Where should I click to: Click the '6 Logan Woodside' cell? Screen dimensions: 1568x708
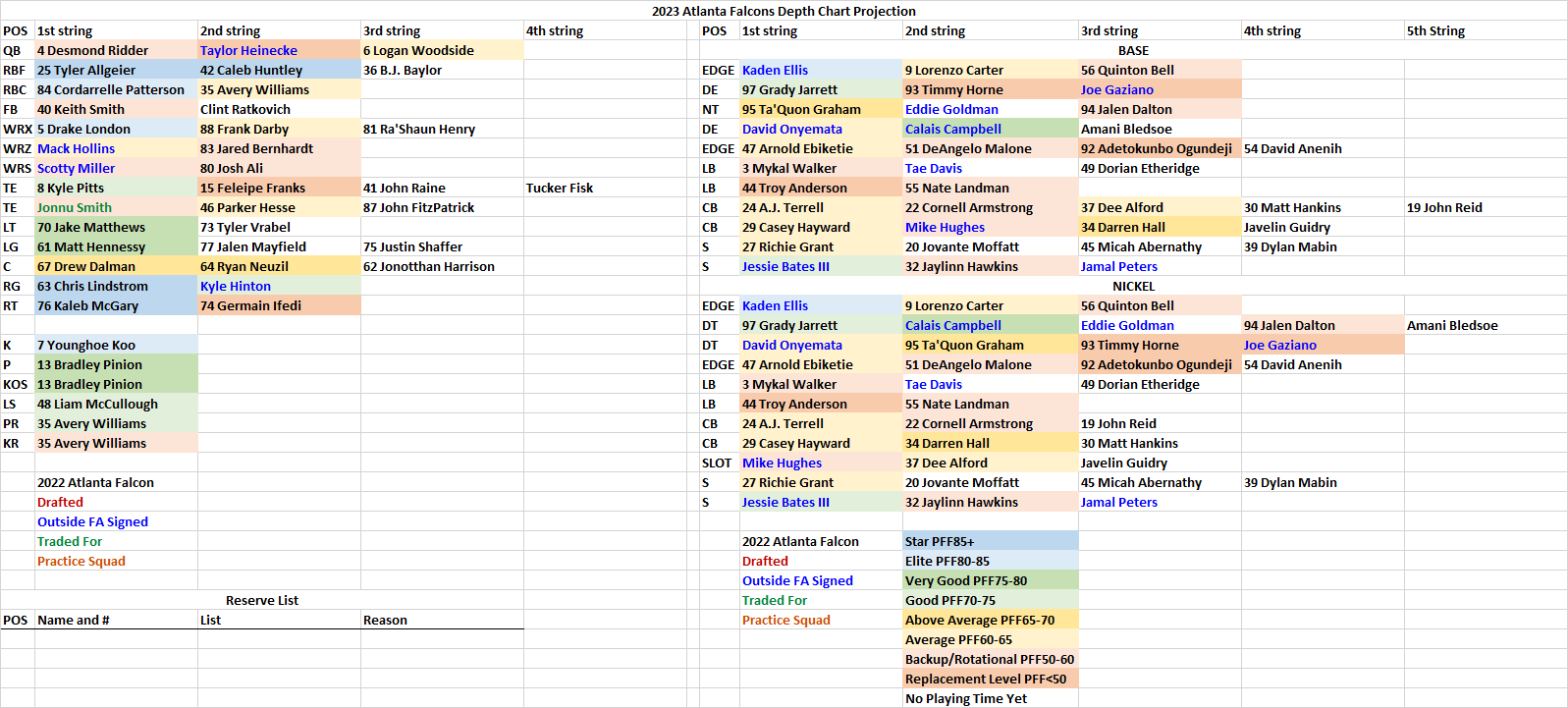[x=442, y=50]
